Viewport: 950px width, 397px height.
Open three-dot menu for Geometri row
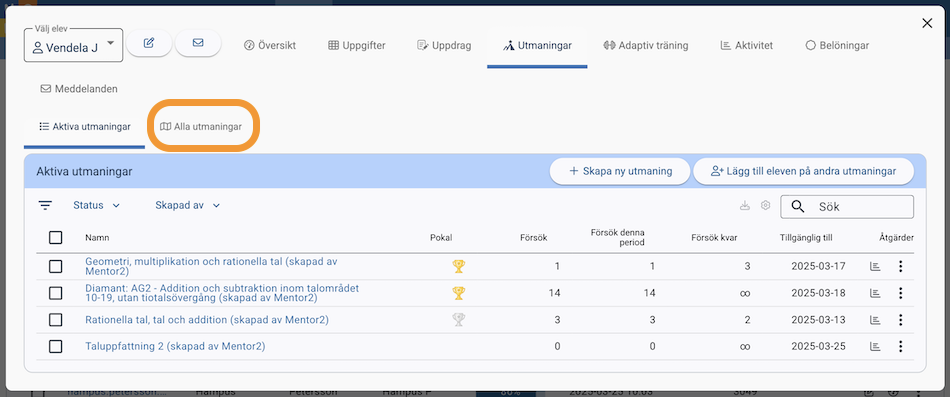tap(901, 266)
